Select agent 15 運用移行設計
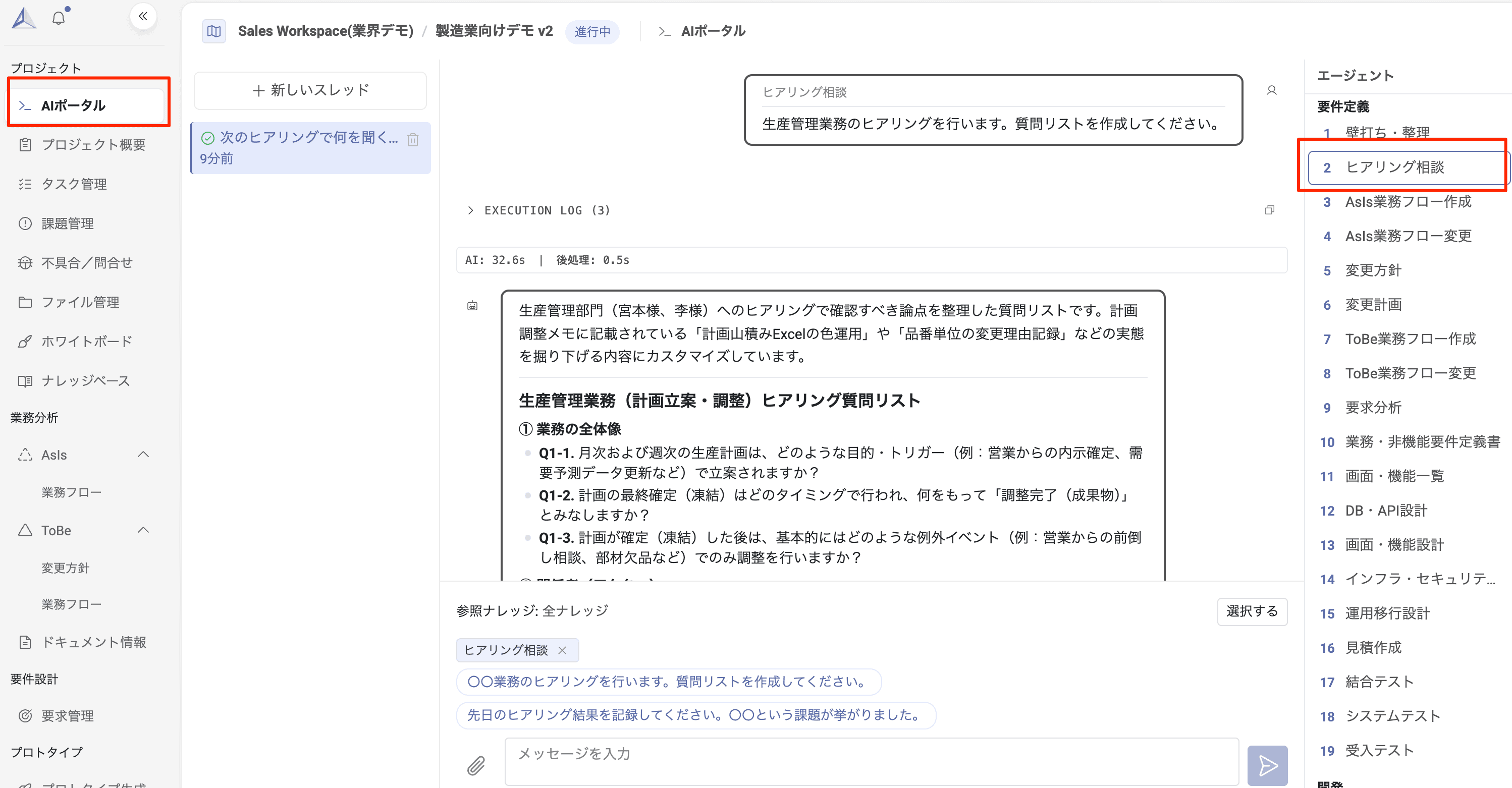1512x788 pixels. click(1409, 614)
